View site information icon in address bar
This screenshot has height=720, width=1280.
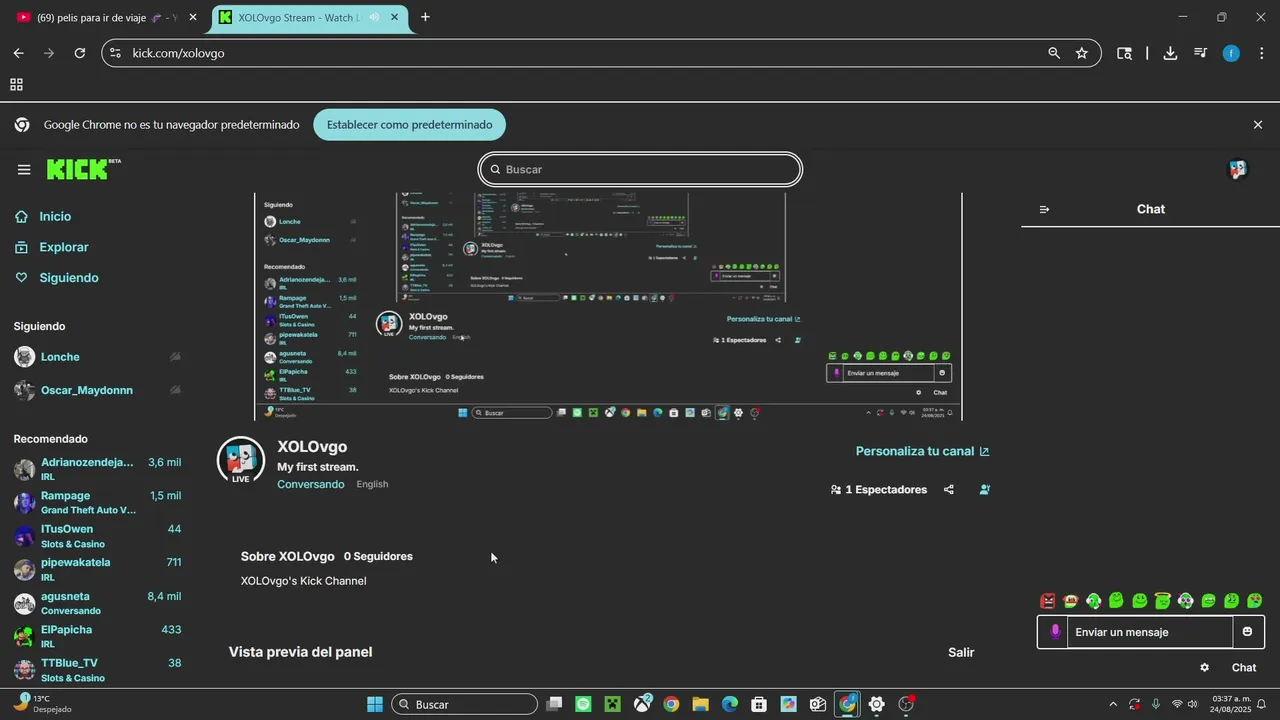[115, 53]
